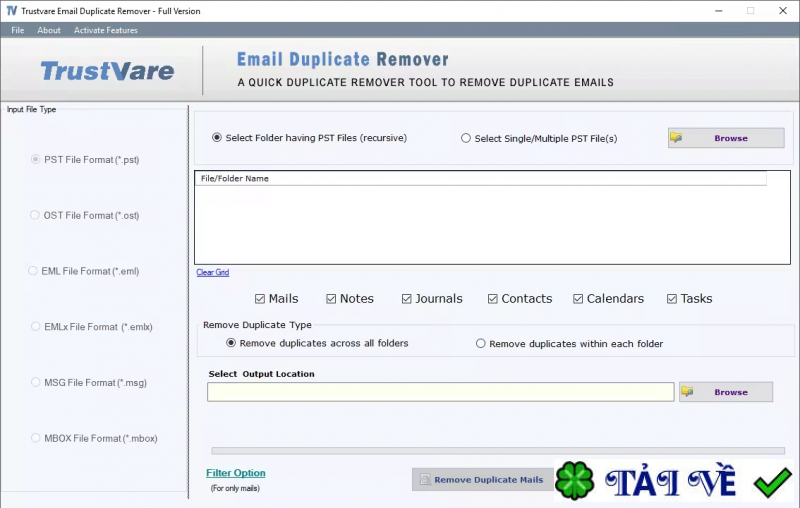Minimize the Trustvare window
800x508 pixels.
click(x=719, y=11)
